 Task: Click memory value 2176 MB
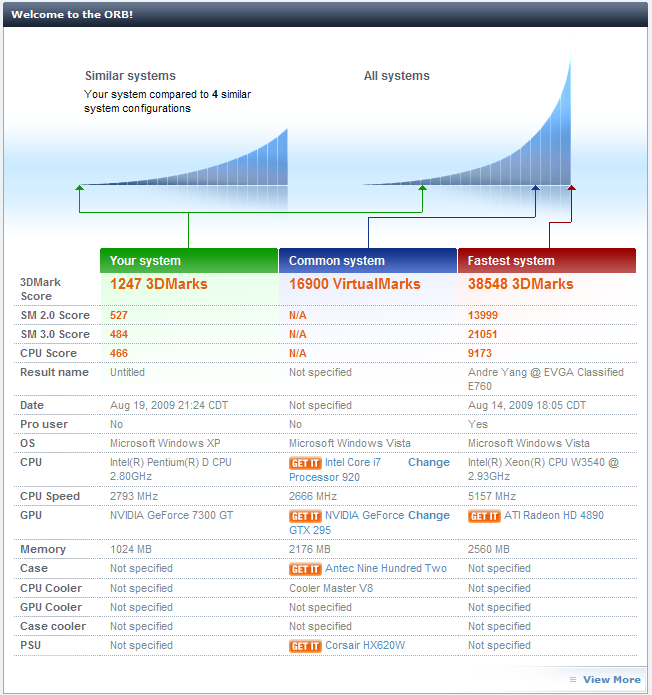(x=310, y=550)
